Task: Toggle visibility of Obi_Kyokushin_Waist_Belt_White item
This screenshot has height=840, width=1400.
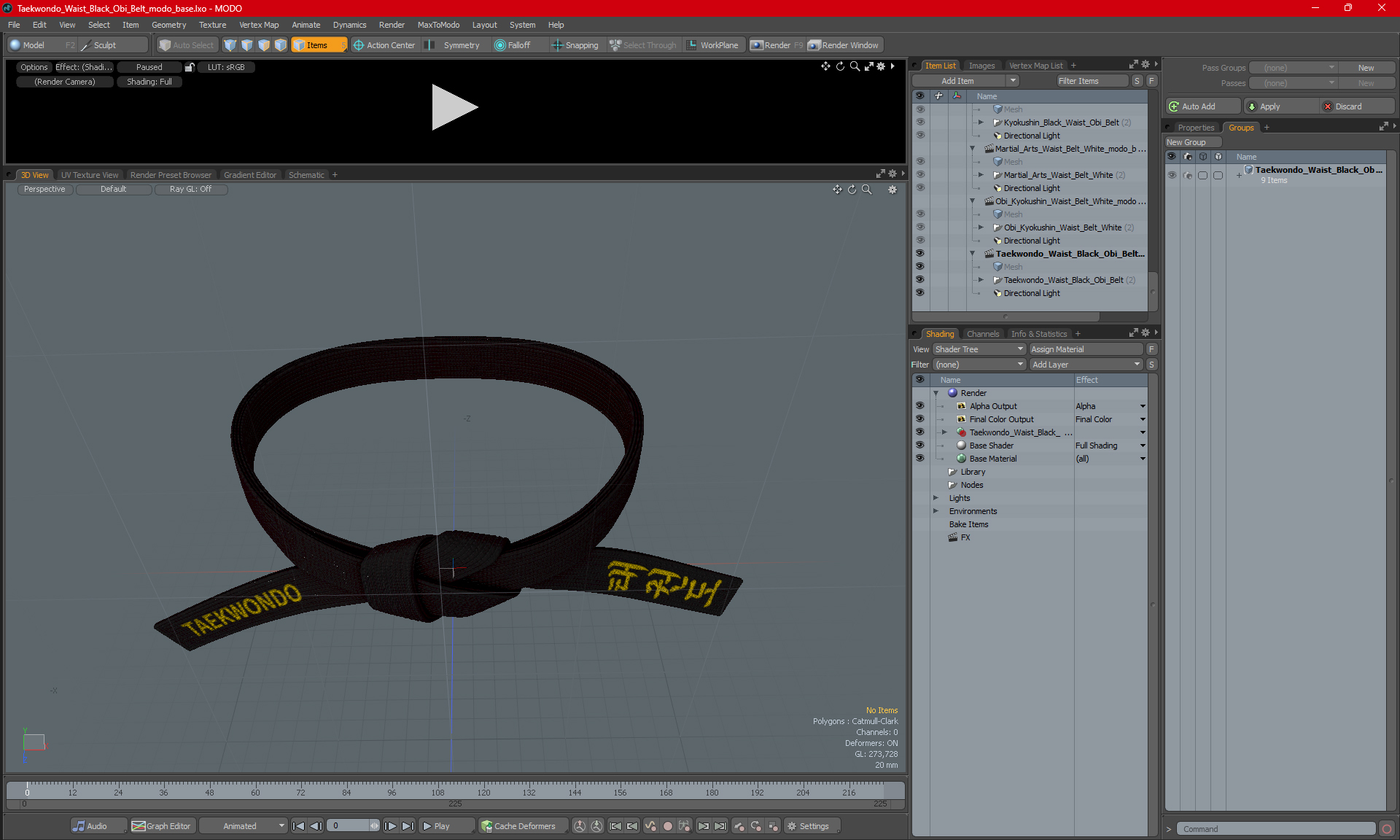Action: click(919, 227)
